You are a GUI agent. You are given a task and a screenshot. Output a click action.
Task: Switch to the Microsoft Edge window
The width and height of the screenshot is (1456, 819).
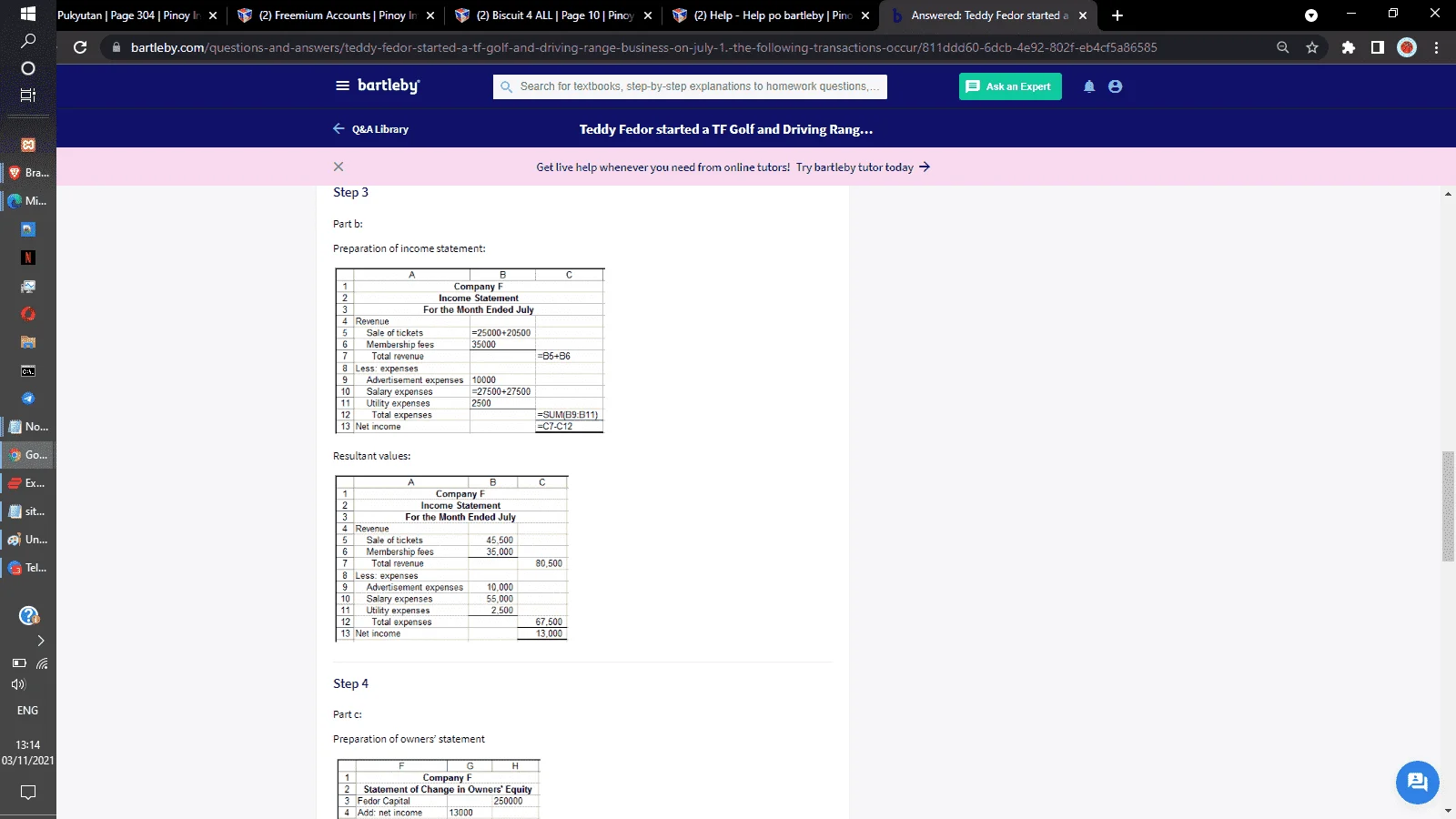(x=28, y=201)
